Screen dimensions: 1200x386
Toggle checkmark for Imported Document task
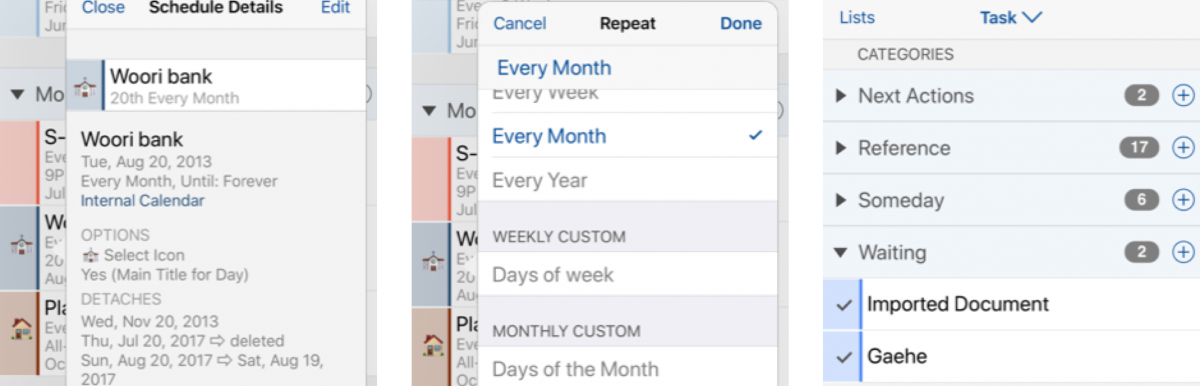(844, 304)
